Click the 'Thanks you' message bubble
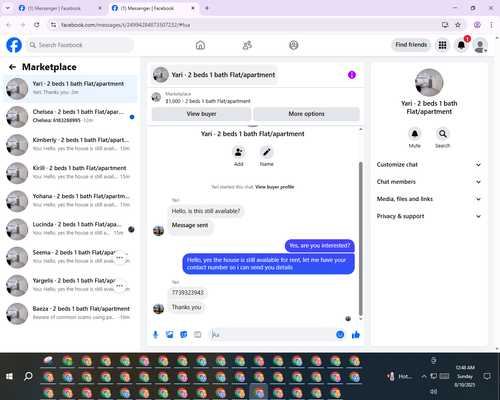500x400 pixels. (x=186, y=307)
